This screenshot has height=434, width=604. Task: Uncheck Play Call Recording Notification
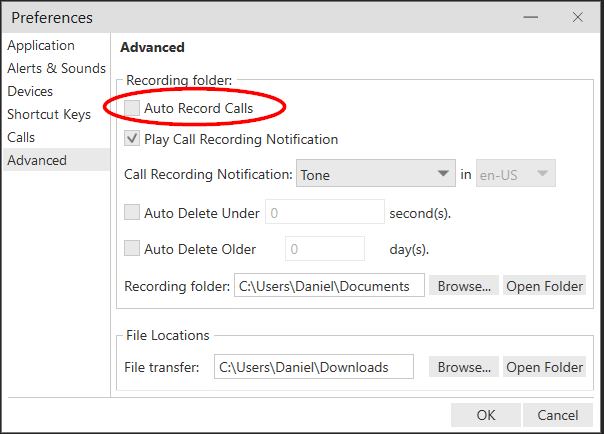coord(132,139)
